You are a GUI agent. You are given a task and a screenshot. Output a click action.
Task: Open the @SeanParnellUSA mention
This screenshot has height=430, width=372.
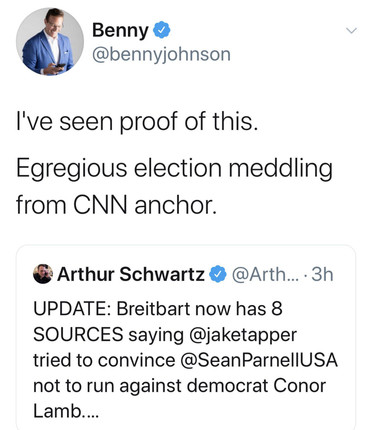pyautogui.click(x=259, y=360)
